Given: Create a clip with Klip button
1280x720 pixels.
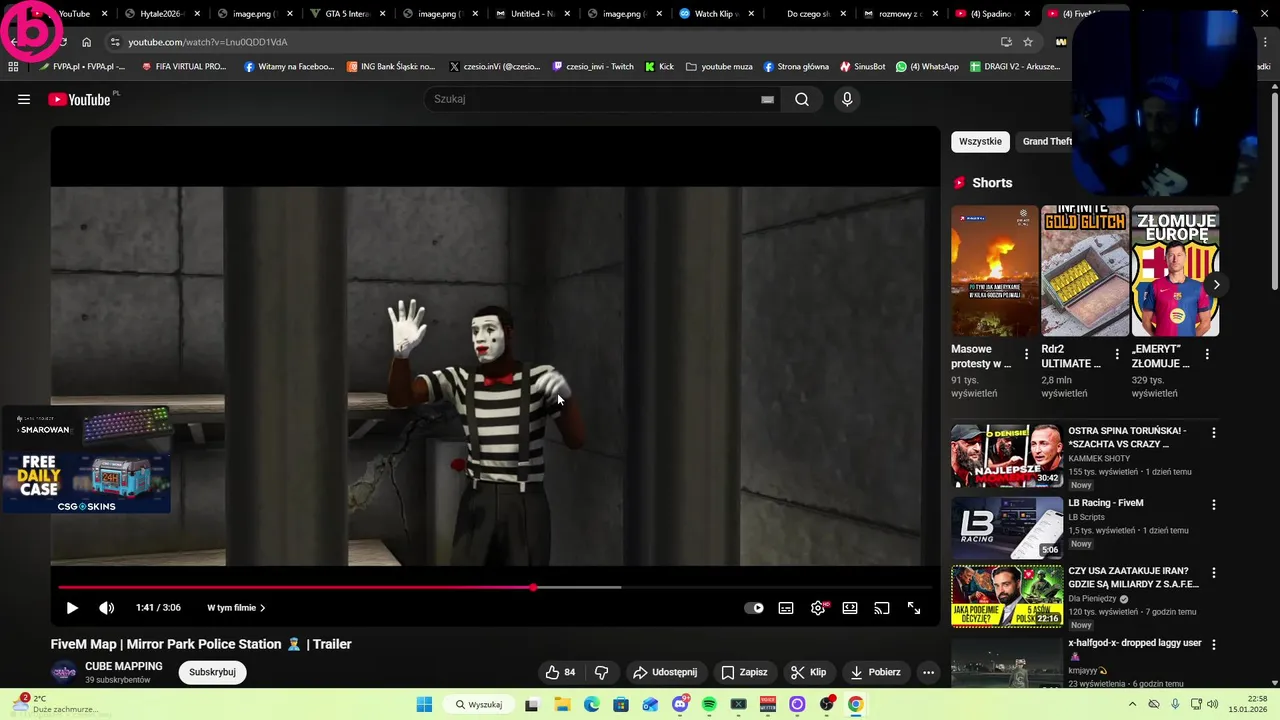Looking at the screenshot, I should click(x=808, y=672).
